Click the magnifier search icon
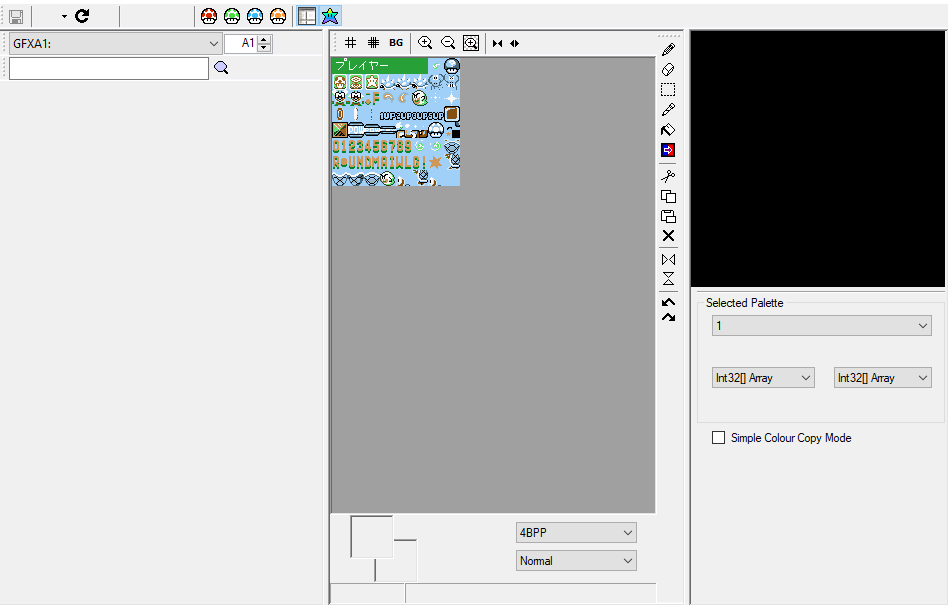Screen dimensions: 948x605 (221, 68)
